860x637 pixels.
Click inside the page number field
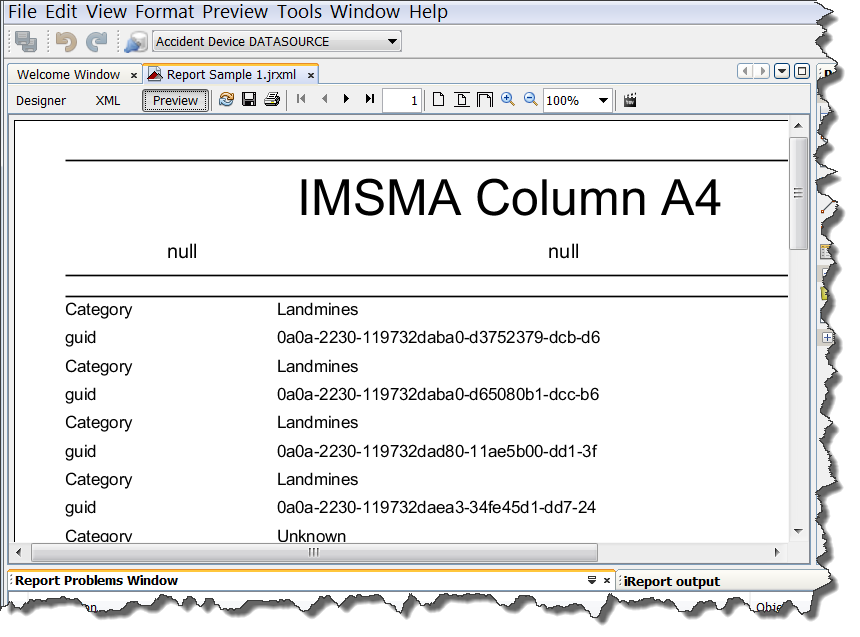(x=402, y=99)
